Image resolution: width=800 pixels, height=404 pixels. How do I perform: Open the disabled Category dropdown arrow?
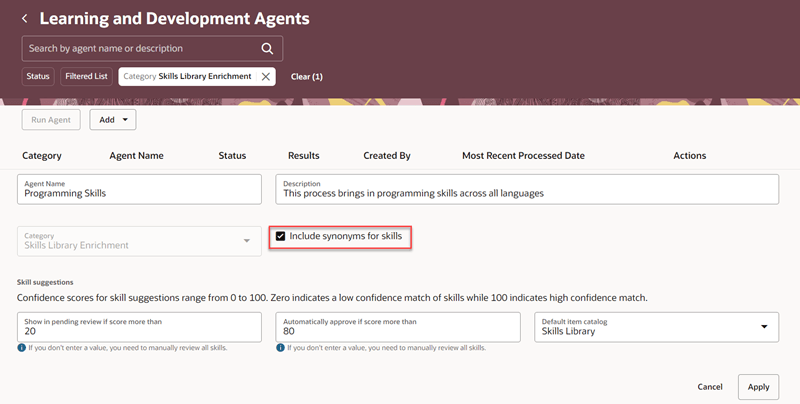[x=247, y=241]
